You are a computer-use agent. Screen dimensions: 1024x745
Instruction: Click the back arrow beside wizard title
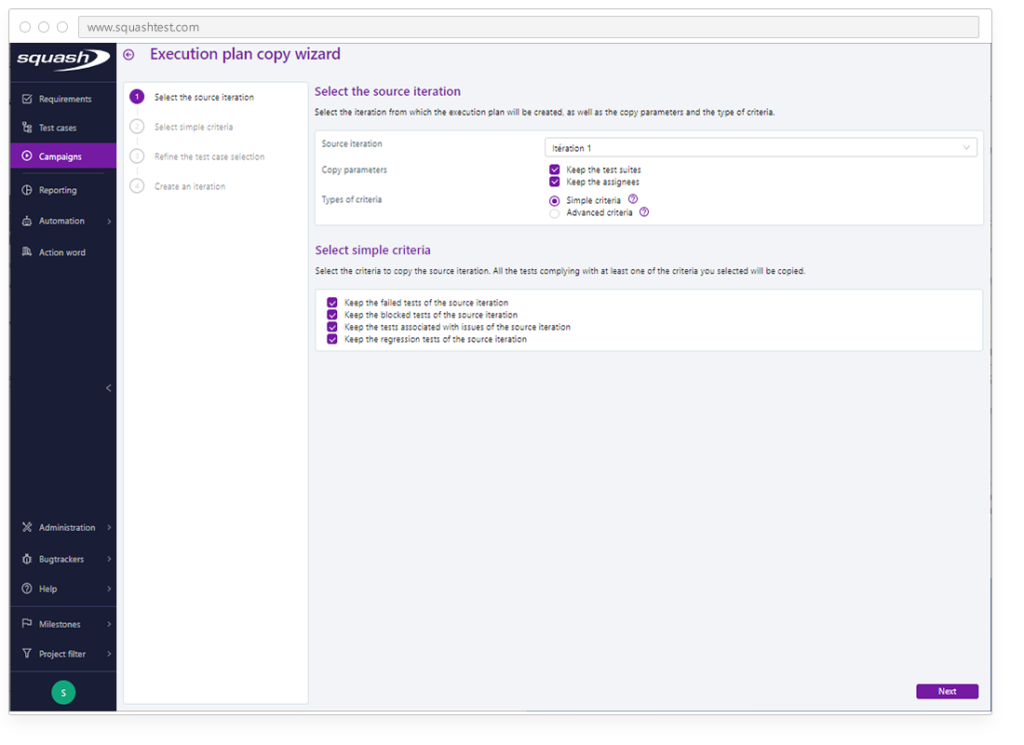[x=129, y=55]
